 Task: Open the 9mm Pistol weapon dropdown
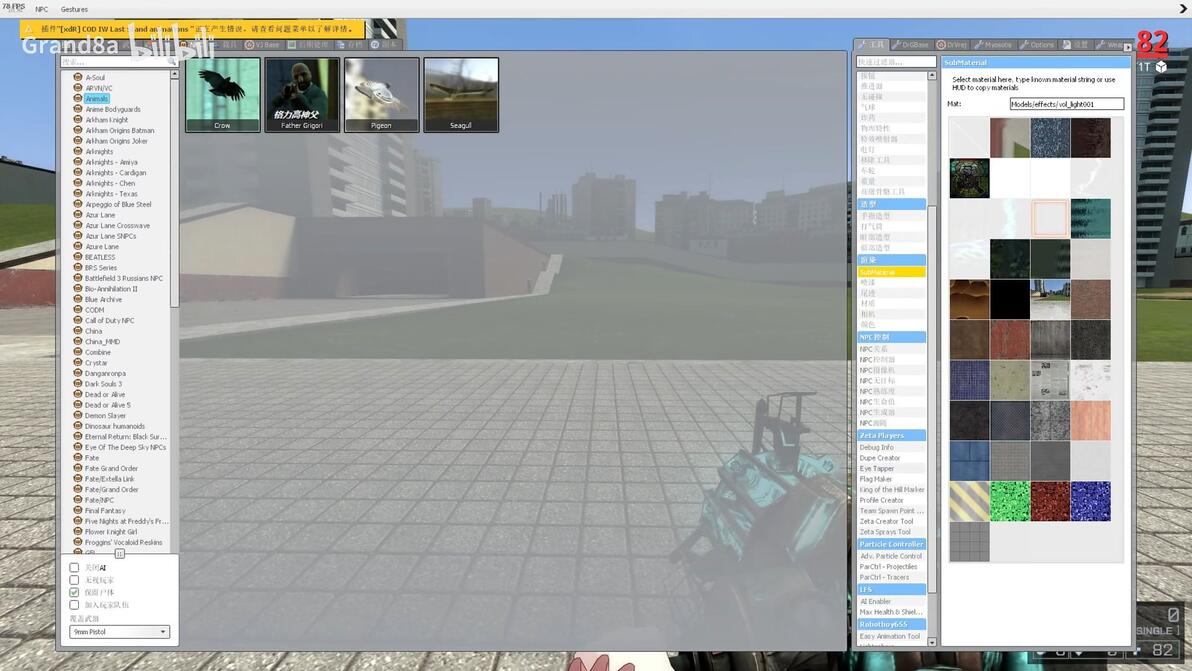click(119, 631)
